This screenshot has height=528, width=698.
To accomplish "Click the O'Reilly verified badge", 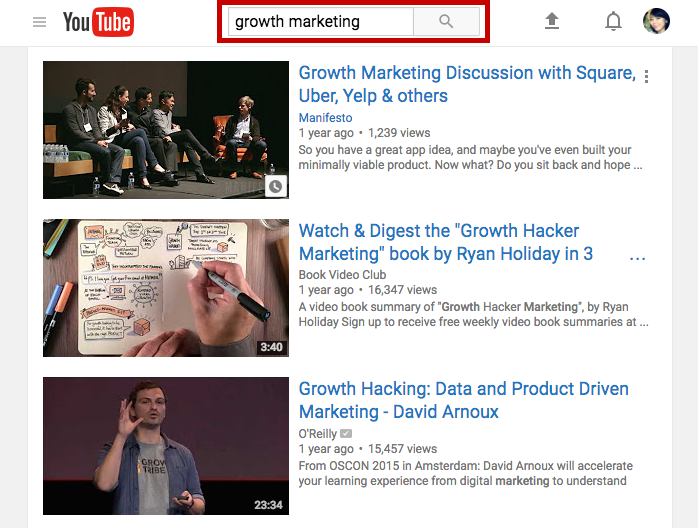I will (346, 433).
